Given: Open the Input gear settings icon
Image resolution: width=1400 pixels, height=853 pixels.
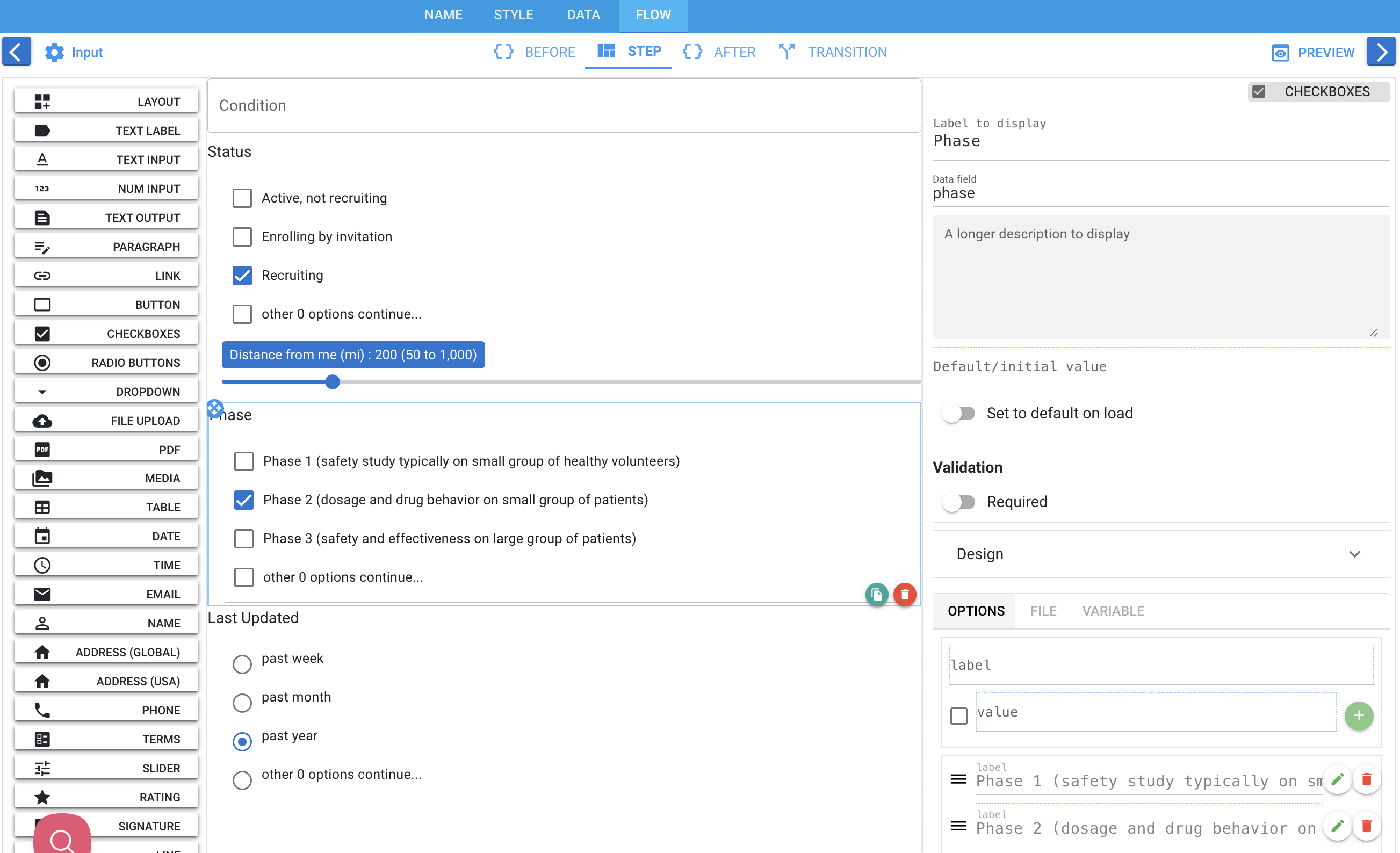Looking at the screenshot, I should pos(55,52).
